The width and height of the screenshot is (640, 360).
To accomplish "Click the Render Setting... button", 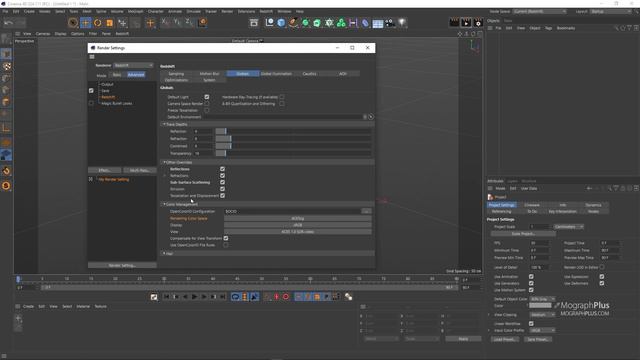I will tap(122, 265).
